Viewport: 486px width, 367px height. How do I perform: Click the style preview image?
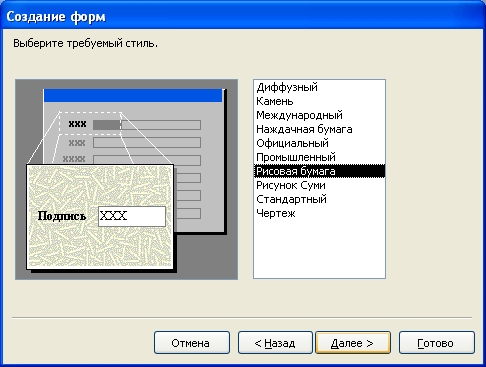click(127, 179)
